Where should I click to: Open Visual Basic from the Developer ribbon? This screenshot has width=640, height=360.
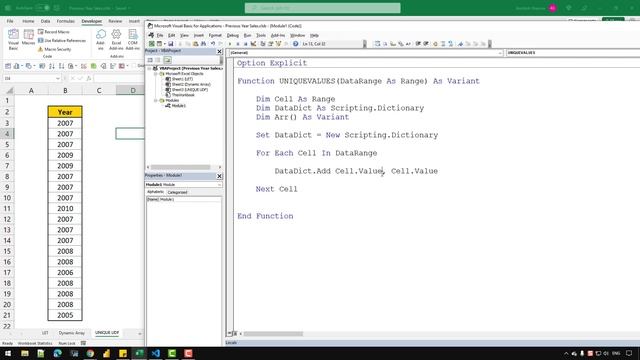coord(13,40)
